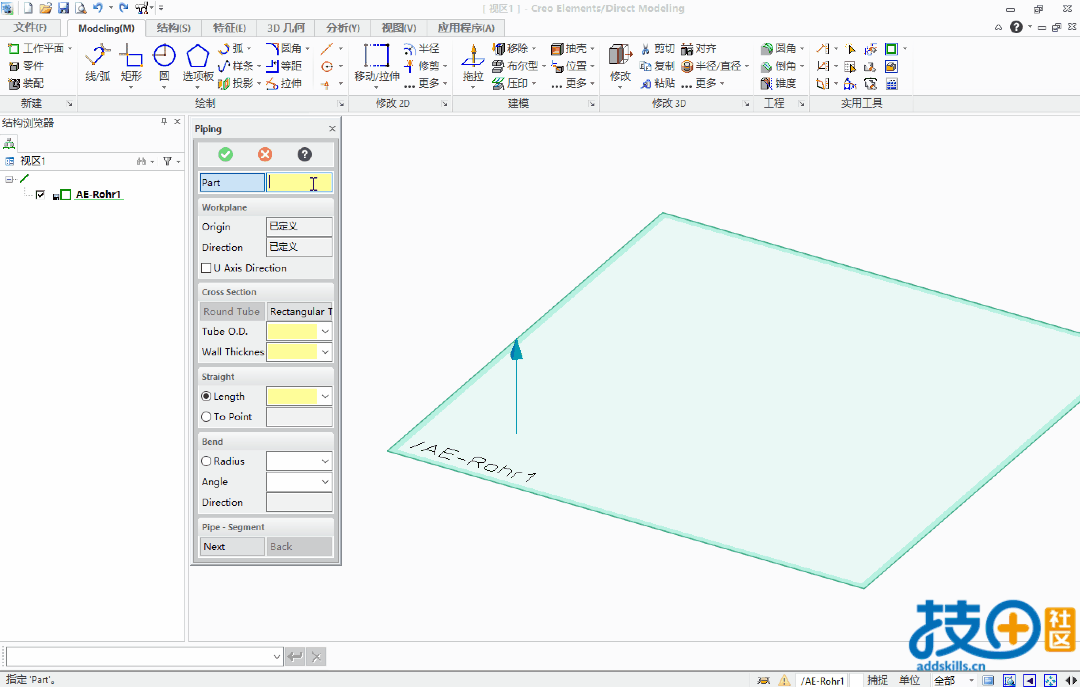
Task: Toggle the AE-Rohr1 checkbox in structure browser
Action: pyautogui.click(x=40, y=194)
